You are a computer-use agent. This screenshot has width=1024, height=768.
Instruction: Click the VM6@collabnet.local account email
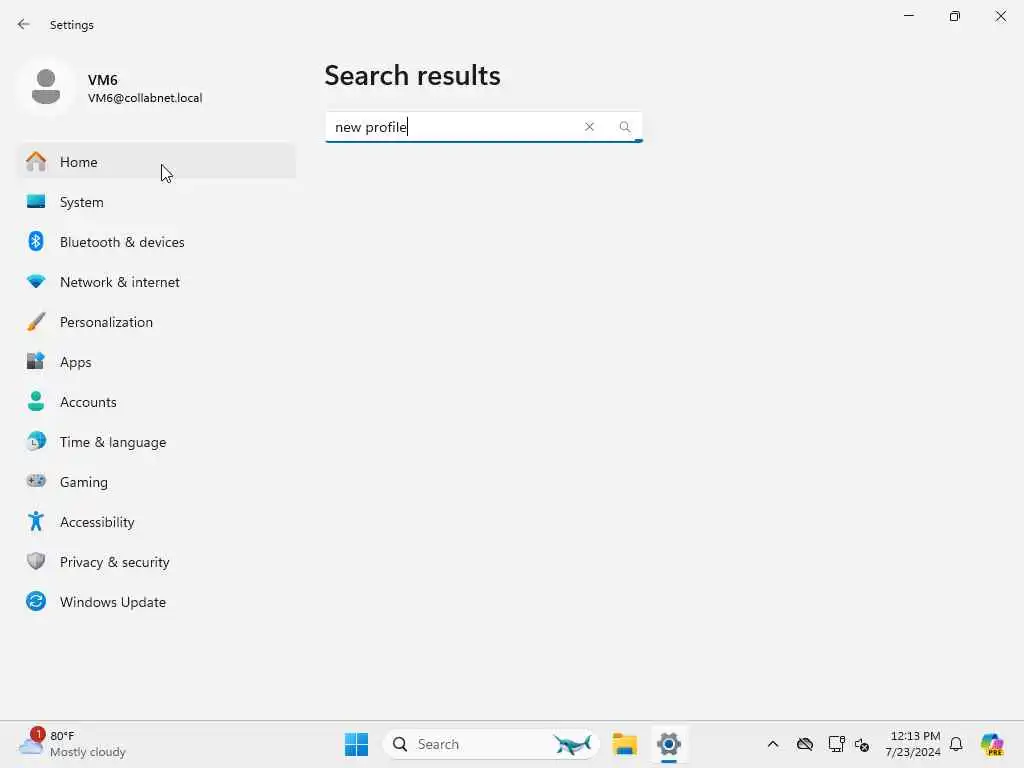(145, 98)
